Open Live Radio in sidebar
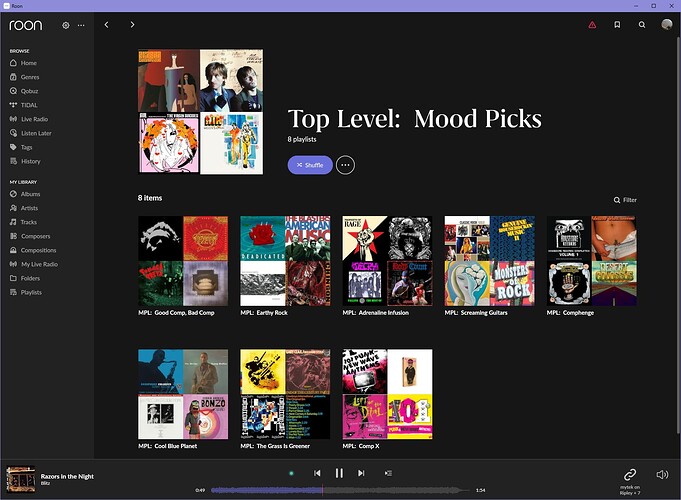This screenshot has height=500, width=681. point(34,119)
